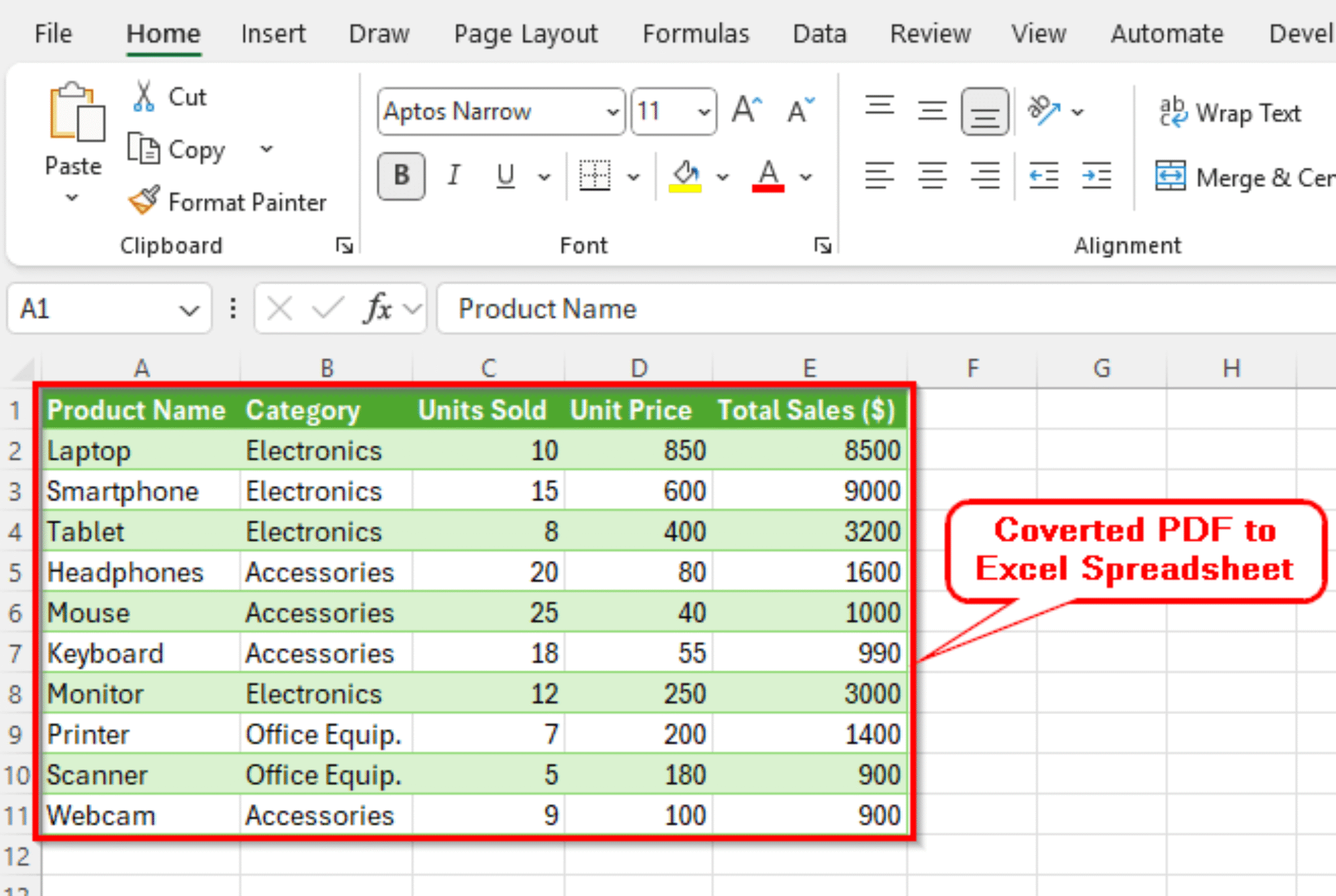
Task: Toggle Bottom Align
Action: (984, 112)
